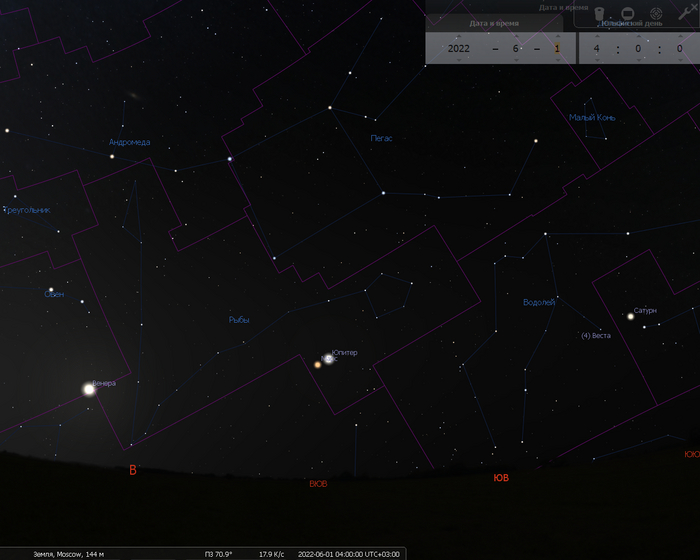Increase the month with the arrow above 6
This screenshot has width=700, height=560.
point(516,36)
